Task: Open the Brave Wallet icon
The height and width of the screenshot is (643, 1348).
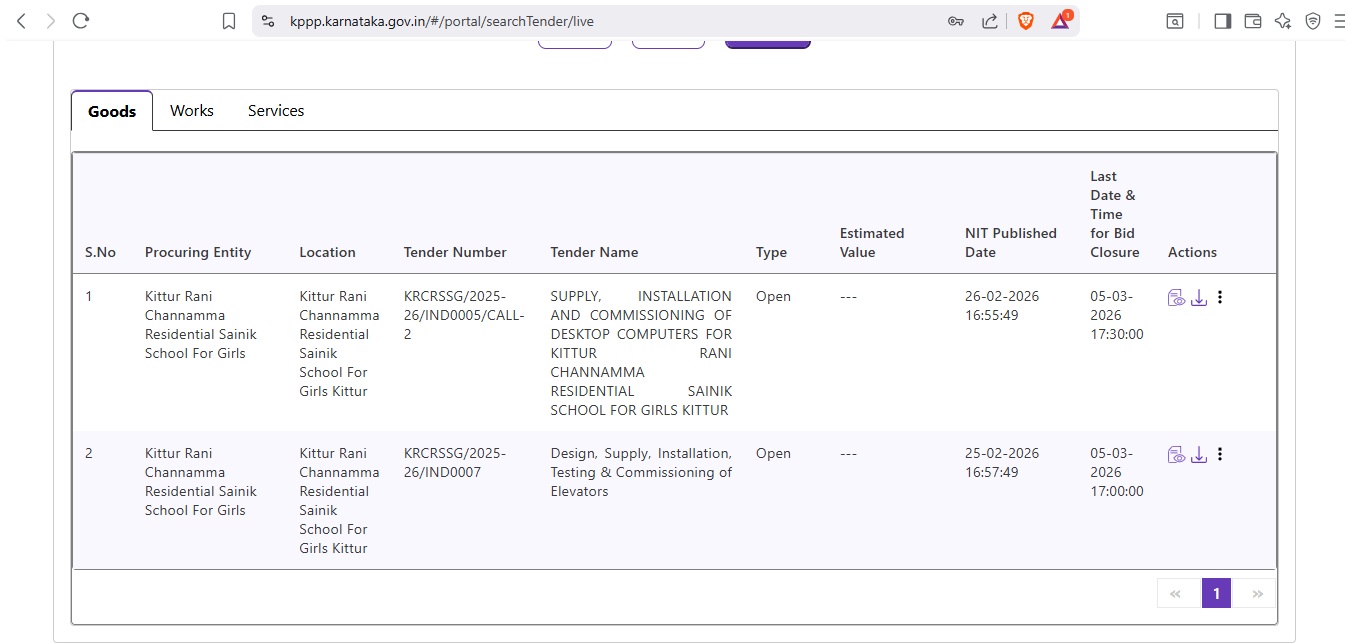Action: click(1252, 21)
